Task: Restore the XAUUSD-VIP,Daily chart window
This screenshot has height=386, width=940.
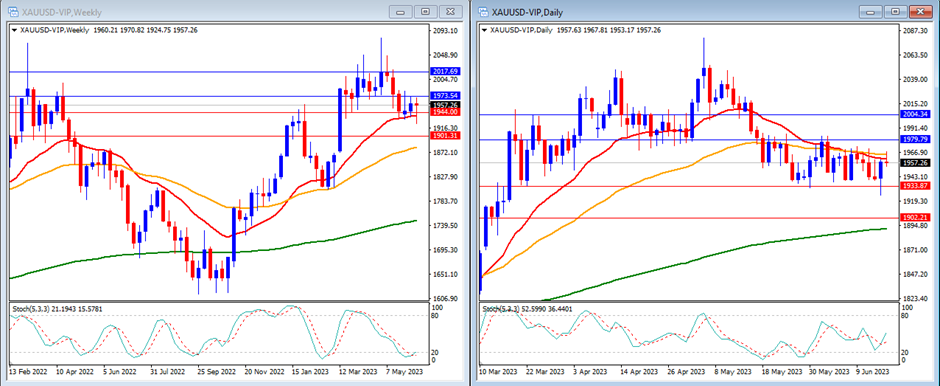Action: [x=896, y=11]
